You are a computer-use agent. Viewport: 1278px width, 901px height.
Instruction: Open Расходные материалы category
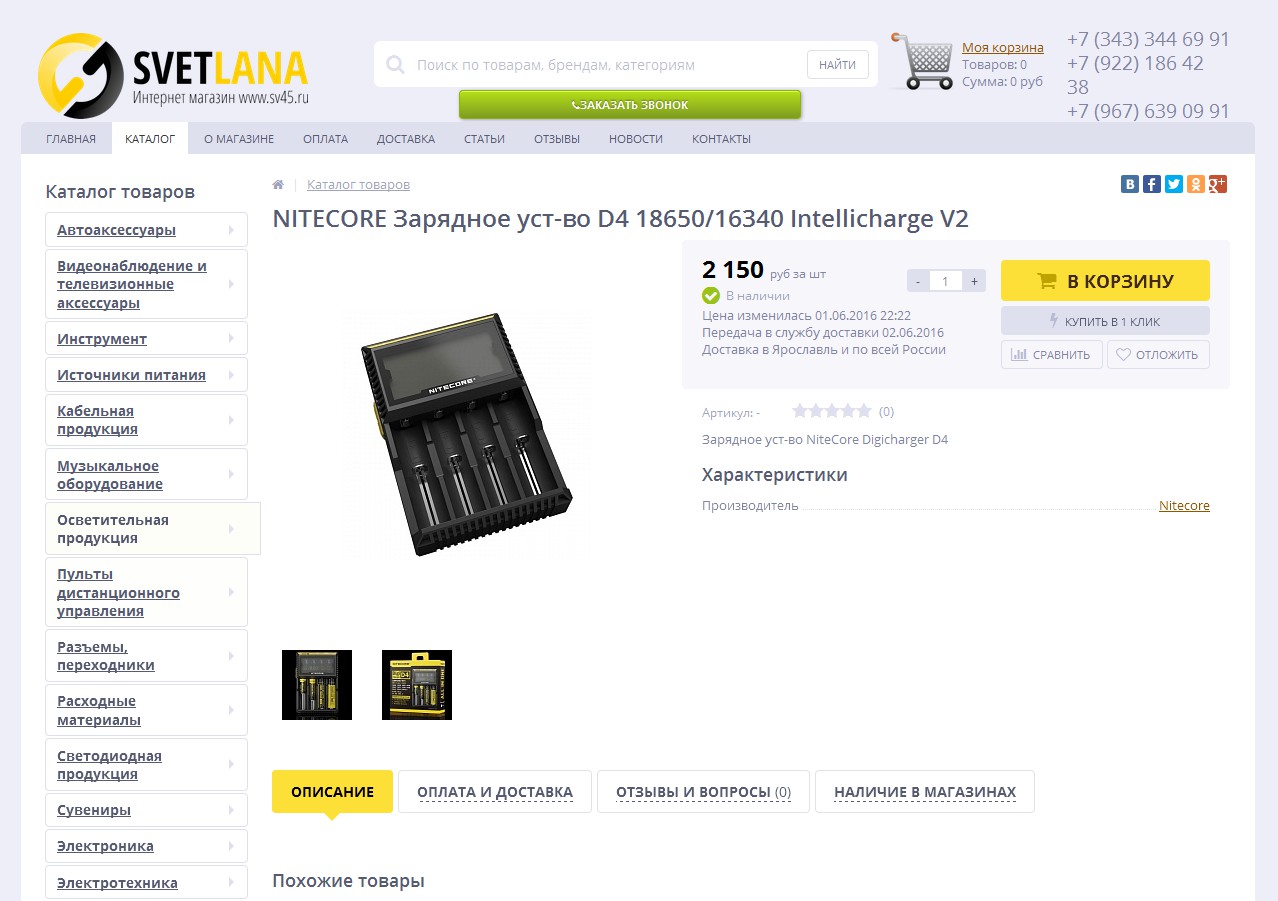(146, 710)
